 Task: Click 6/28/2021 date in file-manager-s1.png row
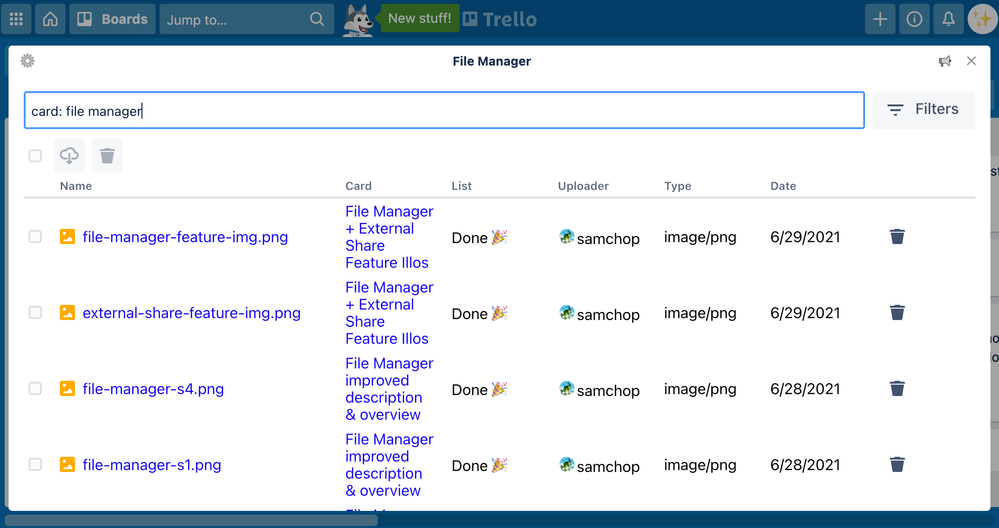[805, 465]
